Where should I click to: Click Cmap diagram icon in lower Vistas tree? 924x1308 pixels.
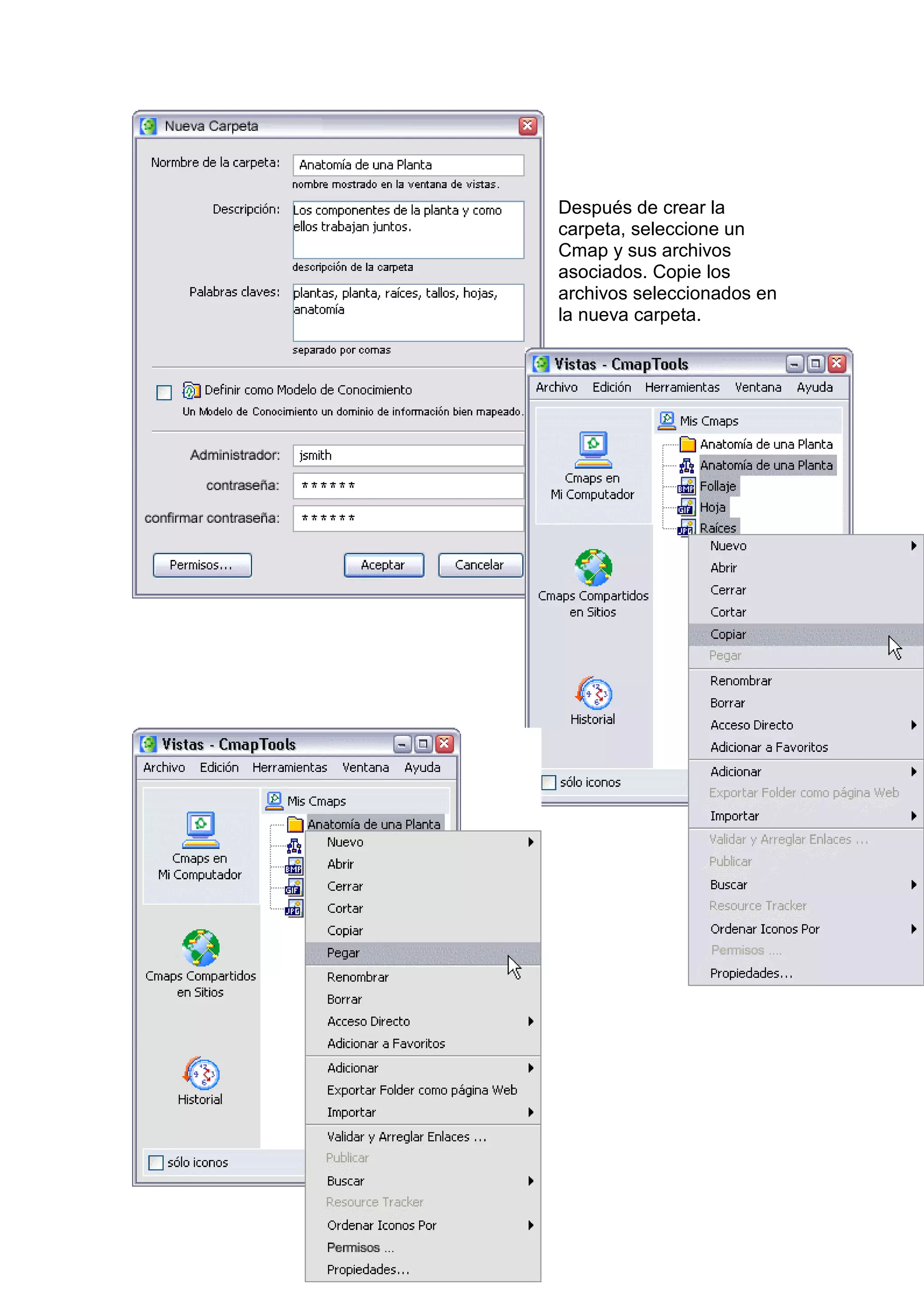[294, 846]
